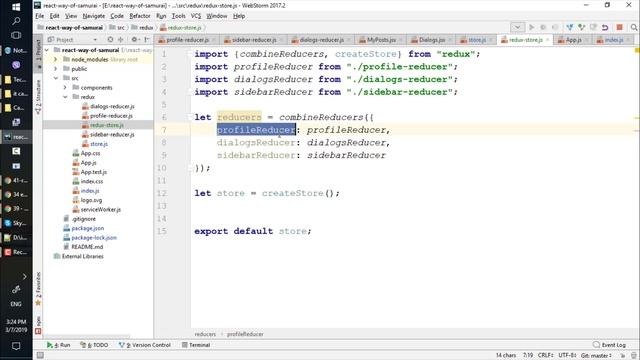This screenshot has width=640, height=360.
Task: Open the Tools menu
Action: (178, 16)
